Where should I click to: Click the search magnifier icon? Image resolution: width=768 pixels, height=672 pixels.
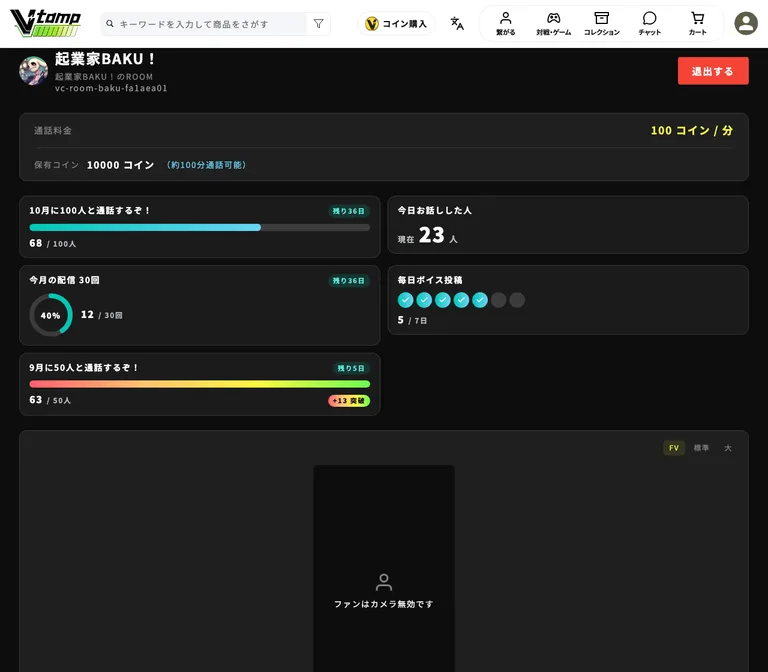point(110,24)
